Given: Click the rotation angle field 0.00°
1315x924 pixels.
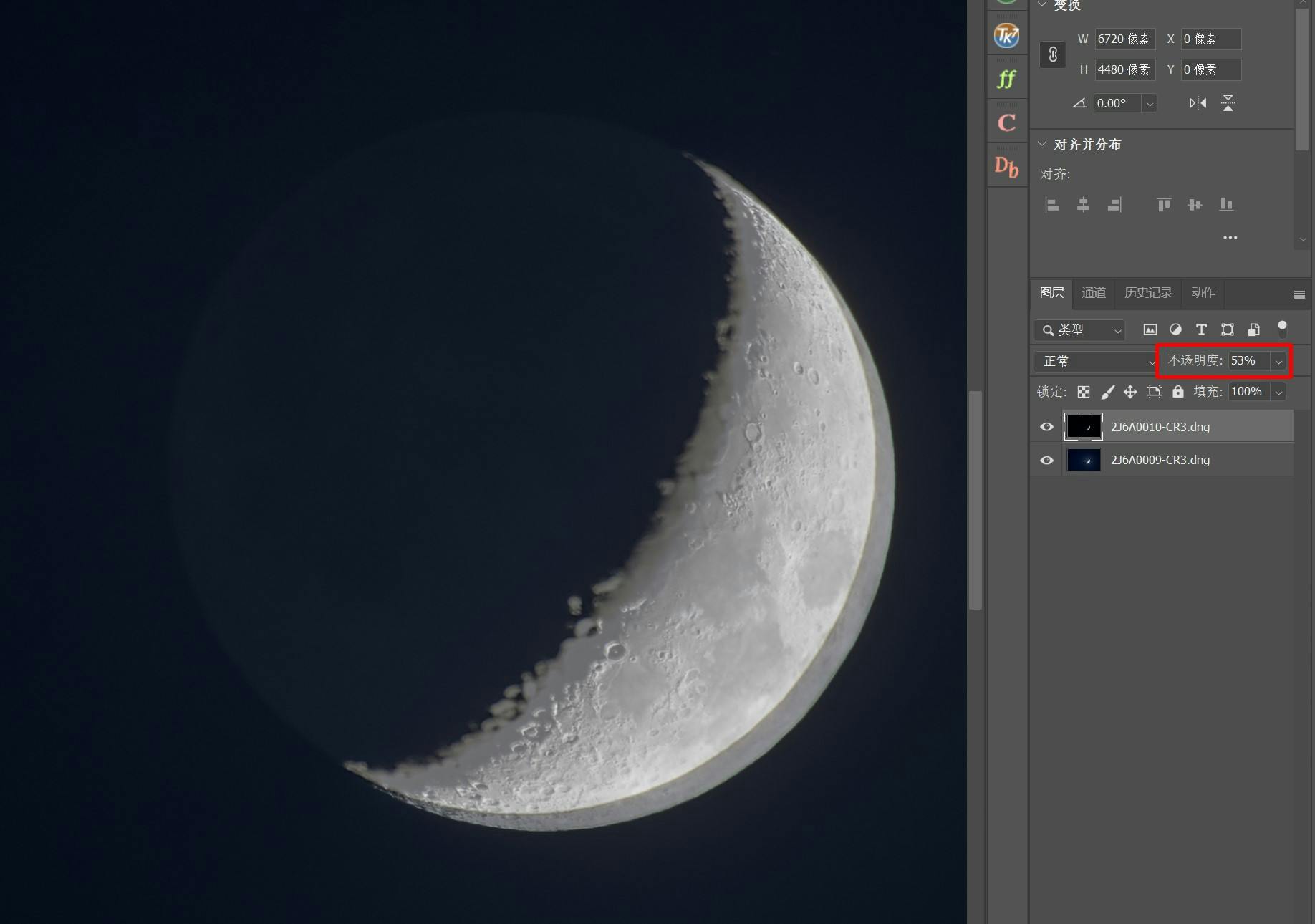Looking at the screenshot, I should coord(1117,103).
